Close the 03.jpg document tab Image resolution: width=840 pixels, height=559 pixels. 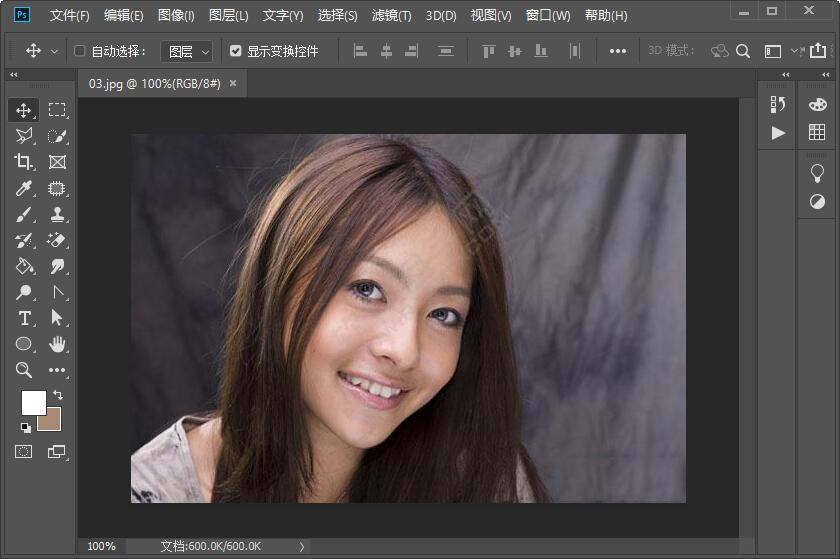click(233, 84)
